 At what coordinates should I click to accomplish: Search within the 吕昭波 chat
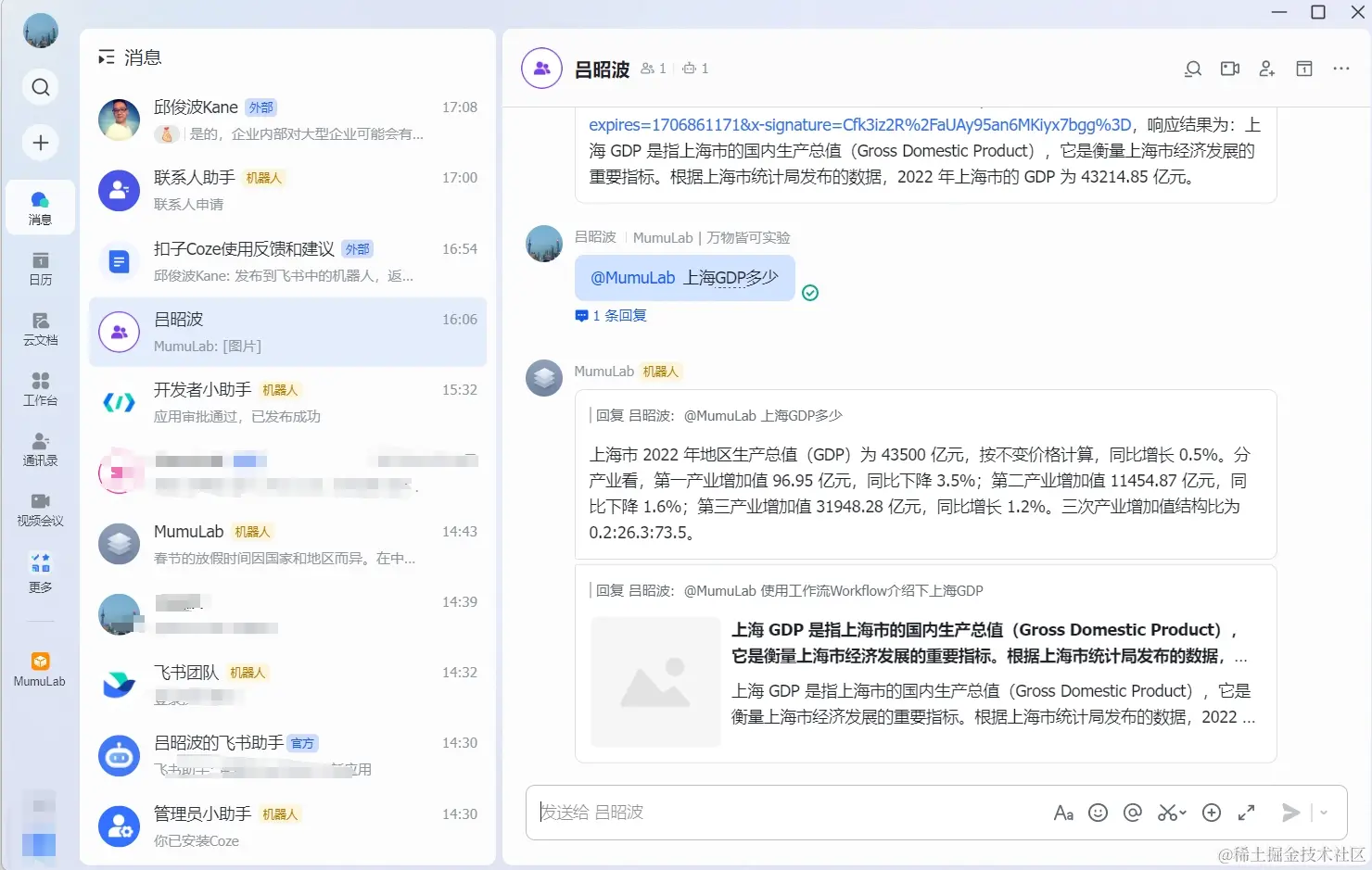1193,69
